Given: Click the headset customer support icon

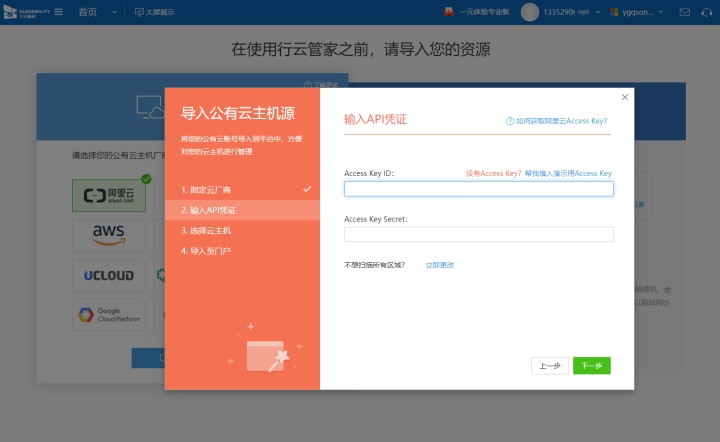Looking at the screenshot, I should pyautogui.click(x=707, y=12).
